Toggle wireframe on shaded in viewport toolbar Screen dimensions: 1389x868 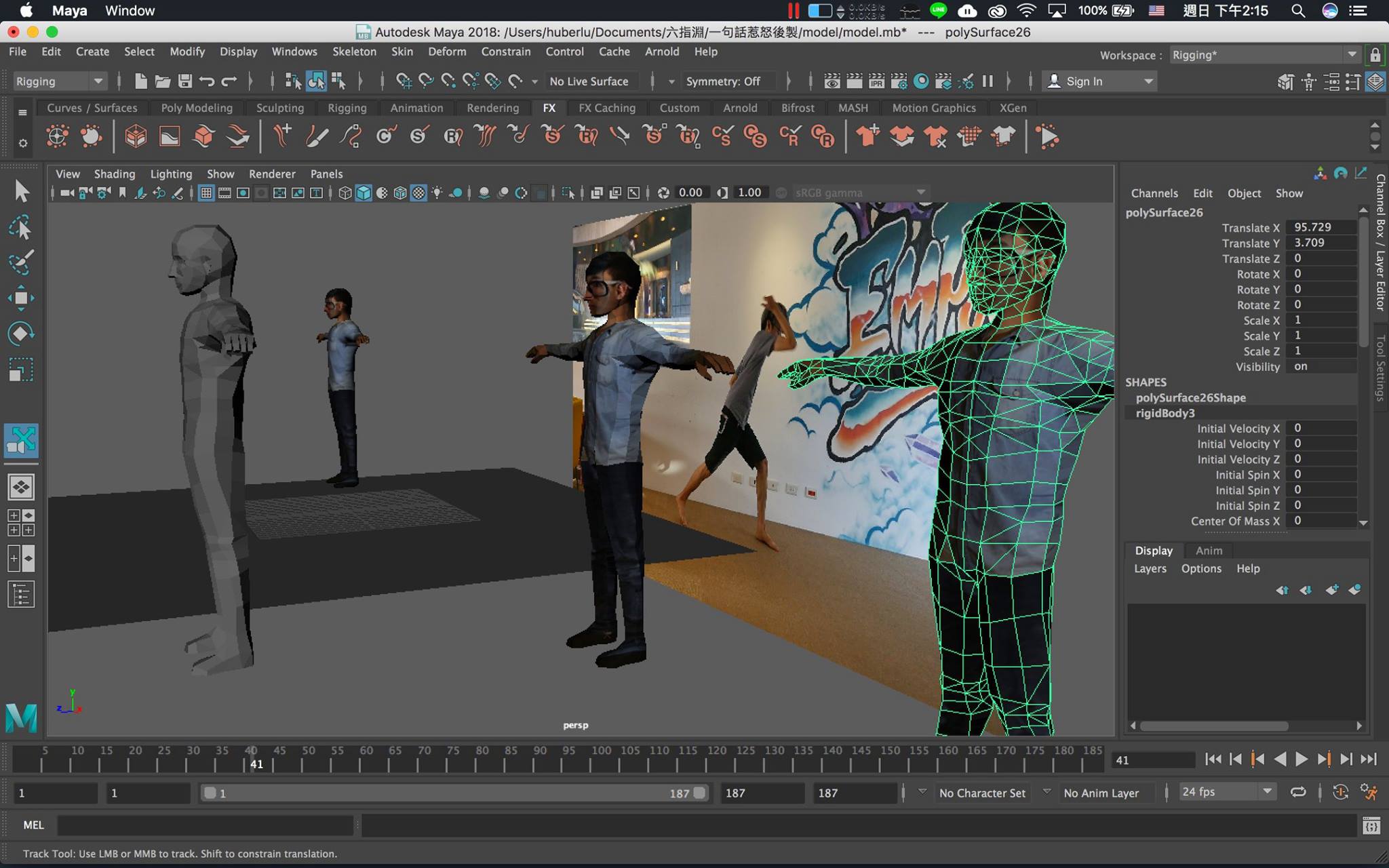400,193
